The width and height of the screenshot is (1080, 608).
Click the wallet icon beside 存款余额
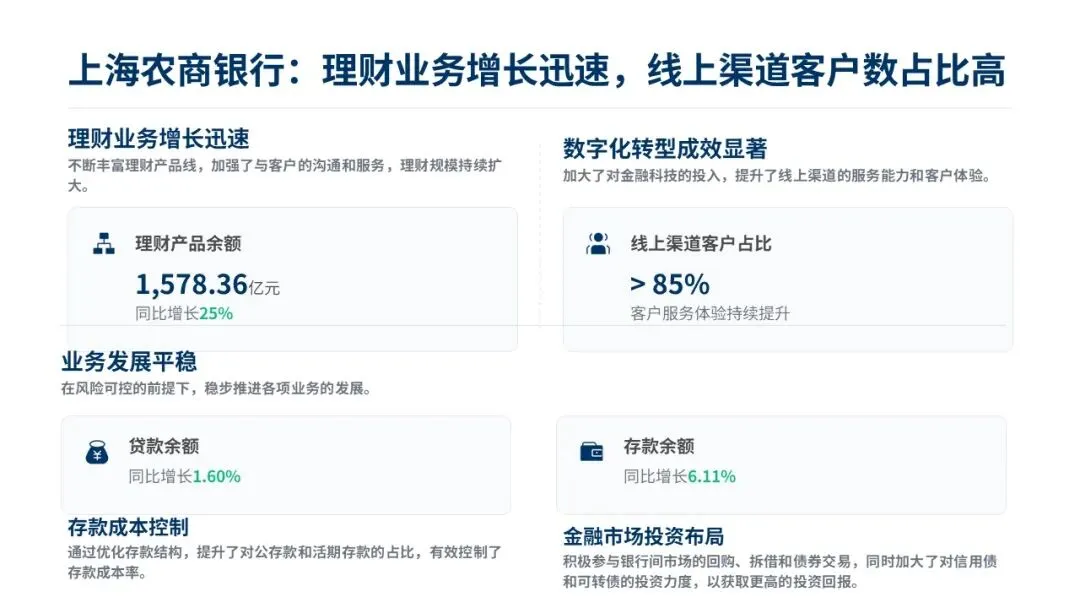point(591,452)
